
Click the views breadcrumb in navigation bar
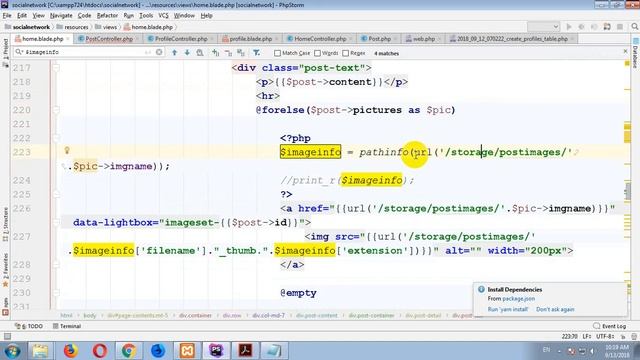point(106,27)
